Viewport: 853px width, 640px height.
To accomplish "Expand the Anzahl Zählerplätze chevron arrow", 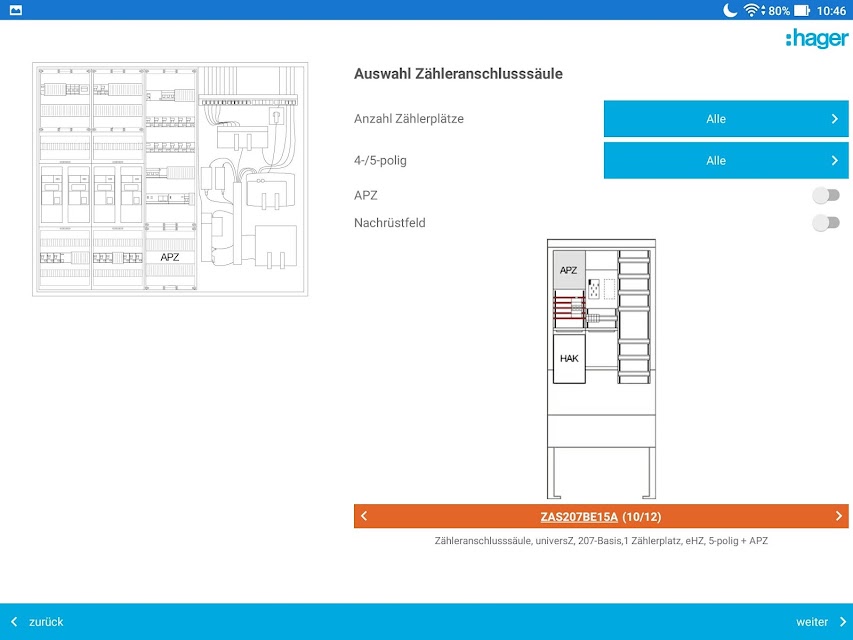I will point(835,119).
